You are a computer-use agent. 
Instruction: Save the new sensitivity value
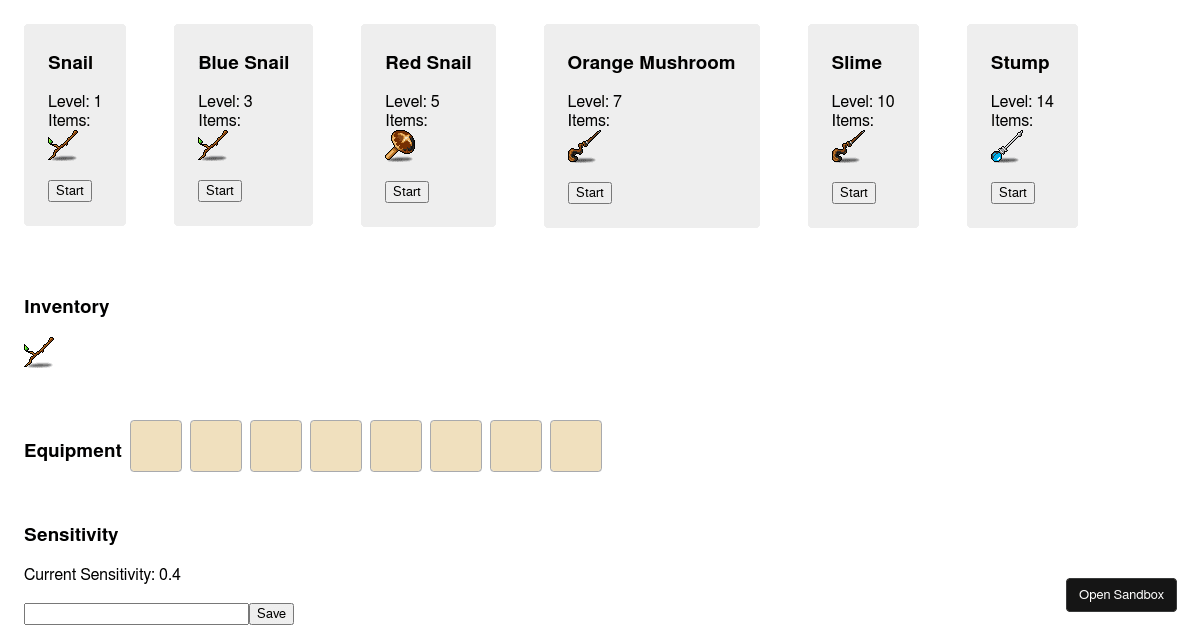point(271,613)
